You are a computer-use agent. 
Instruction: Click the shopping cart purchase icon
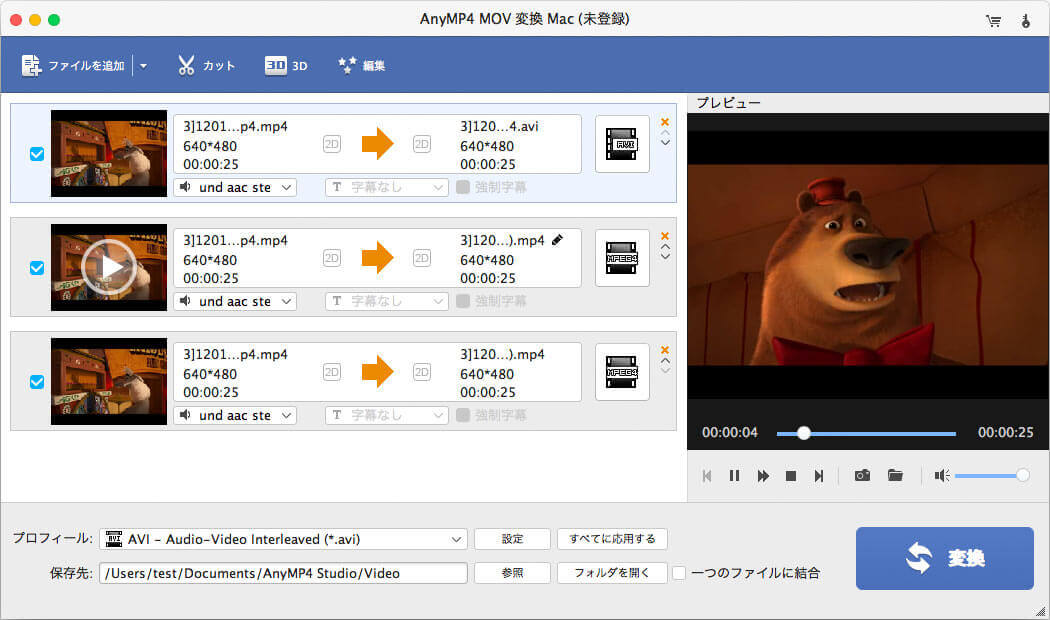click(993, 21)
